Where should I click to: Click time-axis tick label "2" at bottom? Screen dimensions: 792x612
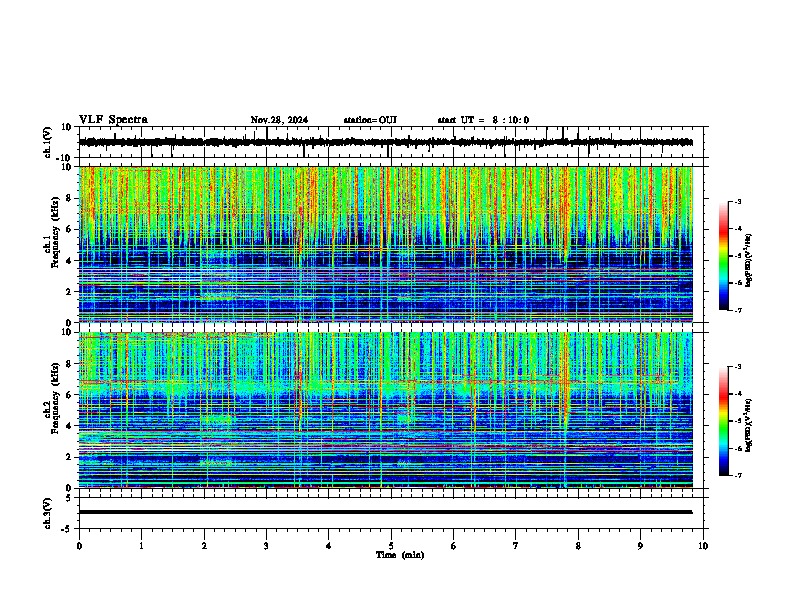coord(204,546)
